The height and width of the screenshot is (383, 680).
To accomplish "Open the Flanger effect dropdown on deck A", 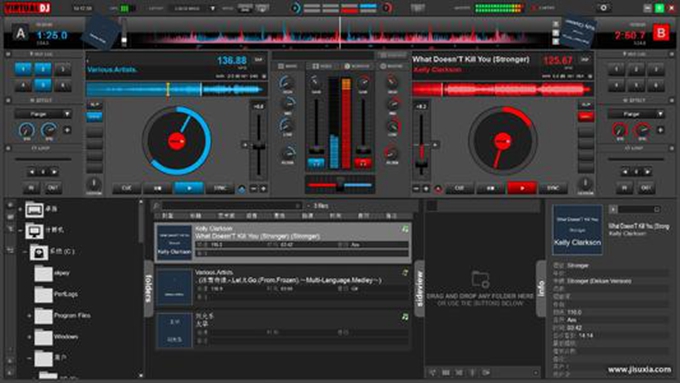I will [43, 114].
